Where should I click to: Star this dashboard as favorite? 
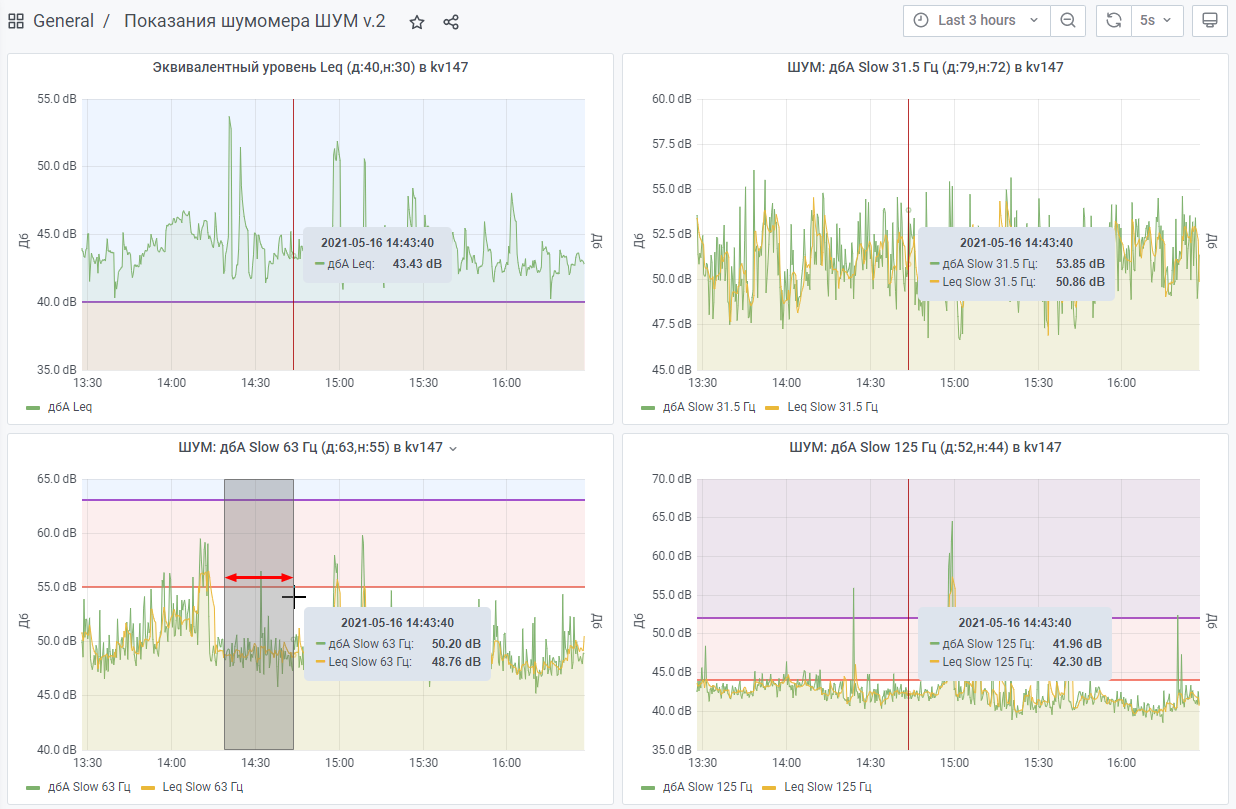417,21
